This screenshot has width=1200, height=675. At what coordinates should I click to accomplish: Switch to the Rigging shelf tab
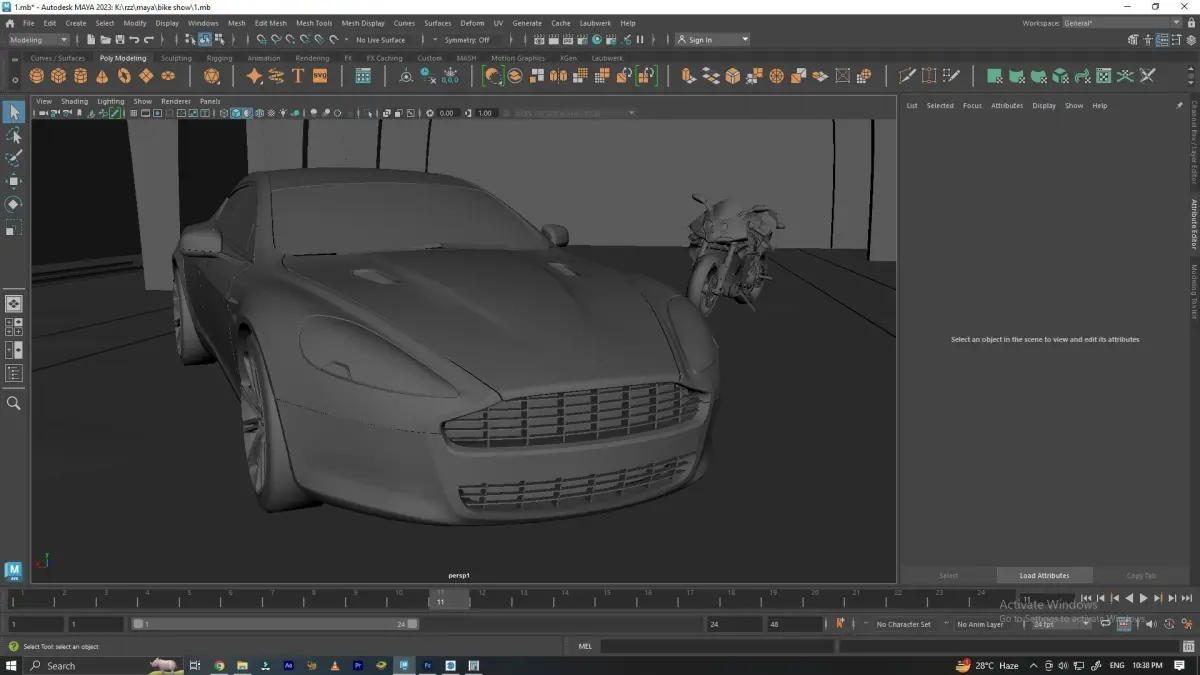tap(219, 58)
